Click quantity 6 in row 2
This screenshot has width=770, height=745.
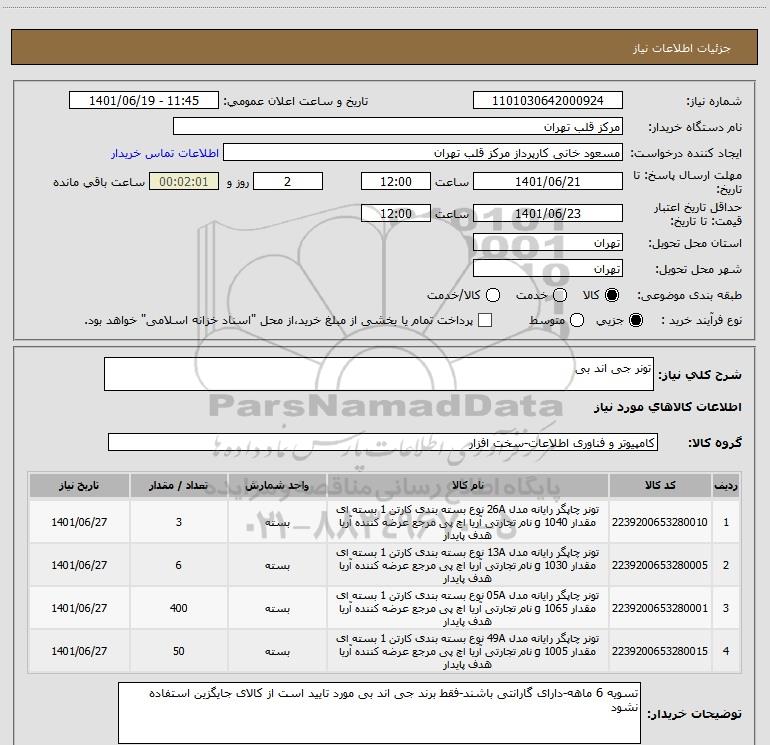(178, 565)
